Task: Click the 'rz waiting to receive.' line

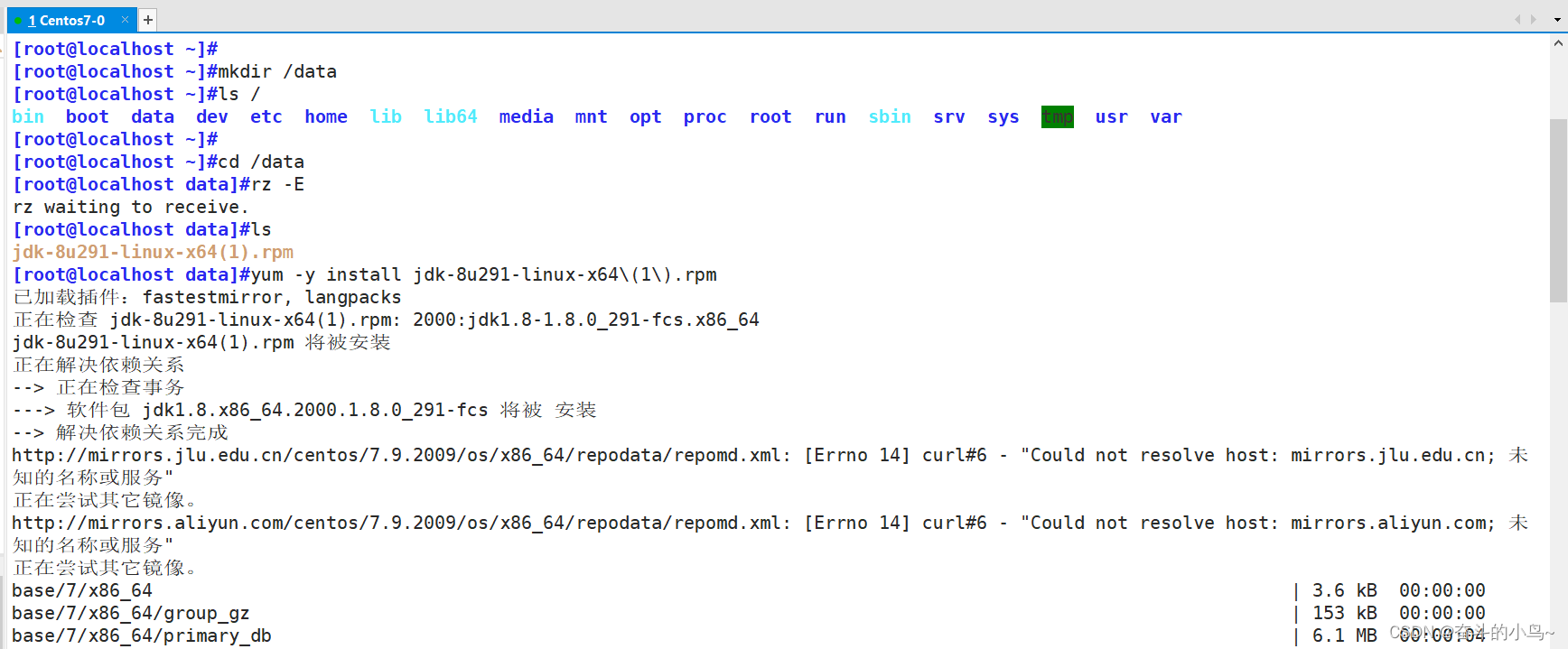Action: [130, 208]
